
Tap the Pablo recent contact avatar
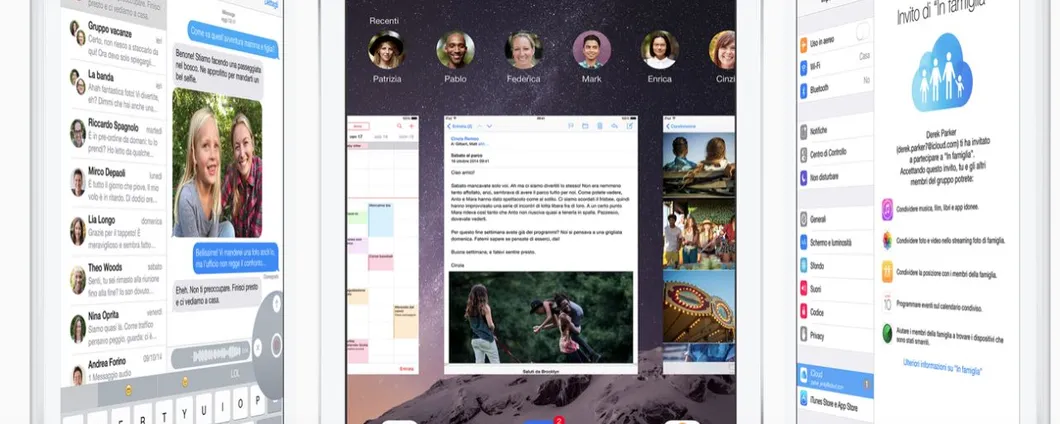[456, 49]
